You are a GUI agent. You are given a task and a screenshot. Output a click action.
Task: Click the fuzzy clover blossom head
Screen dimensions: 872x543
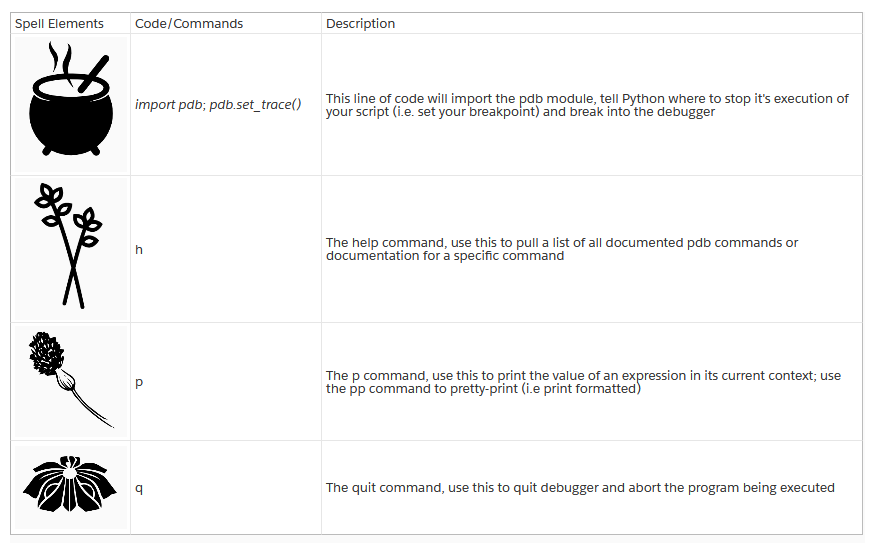coord(46,353)
